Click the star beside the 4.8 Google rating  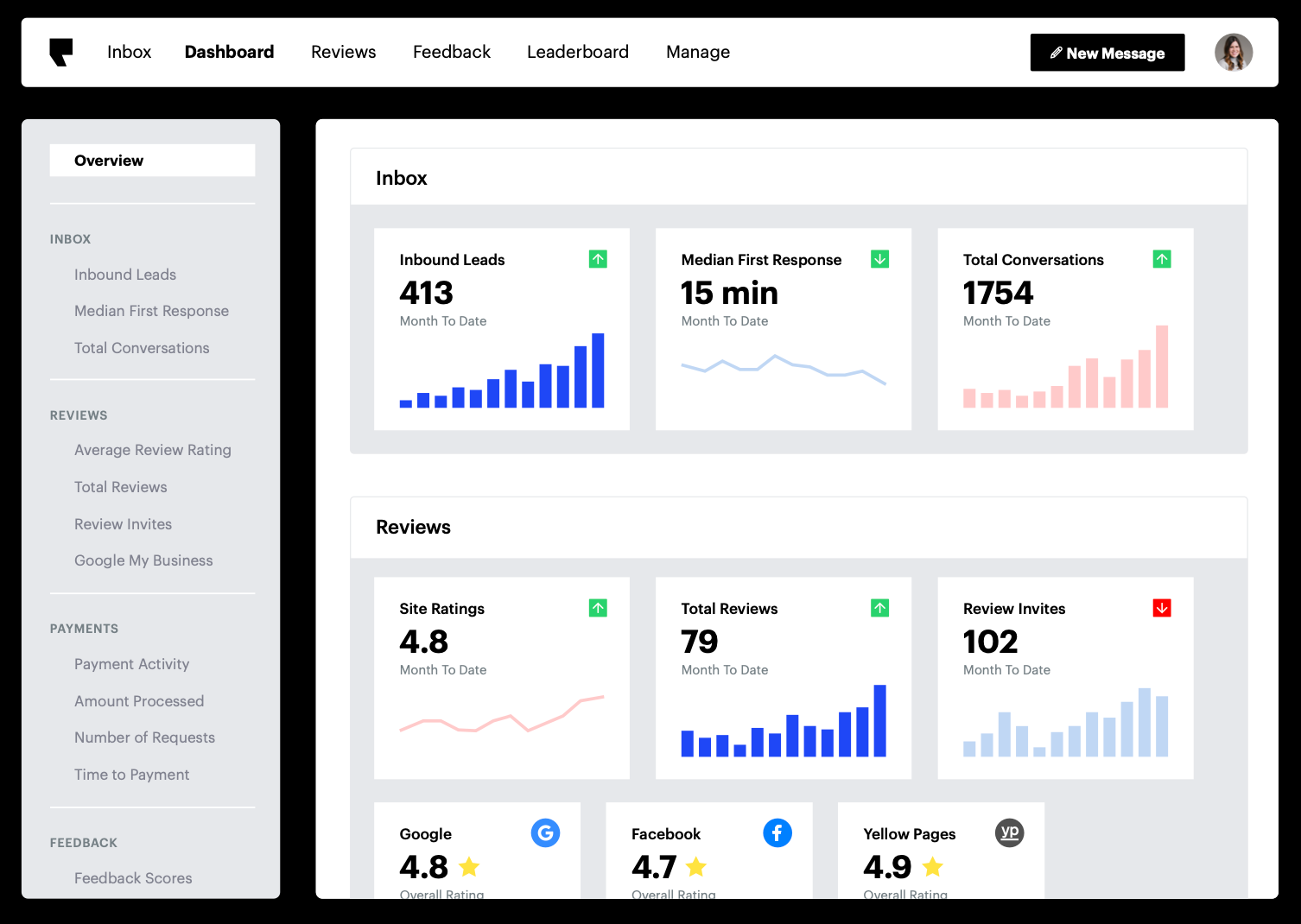tap(470, 866)
